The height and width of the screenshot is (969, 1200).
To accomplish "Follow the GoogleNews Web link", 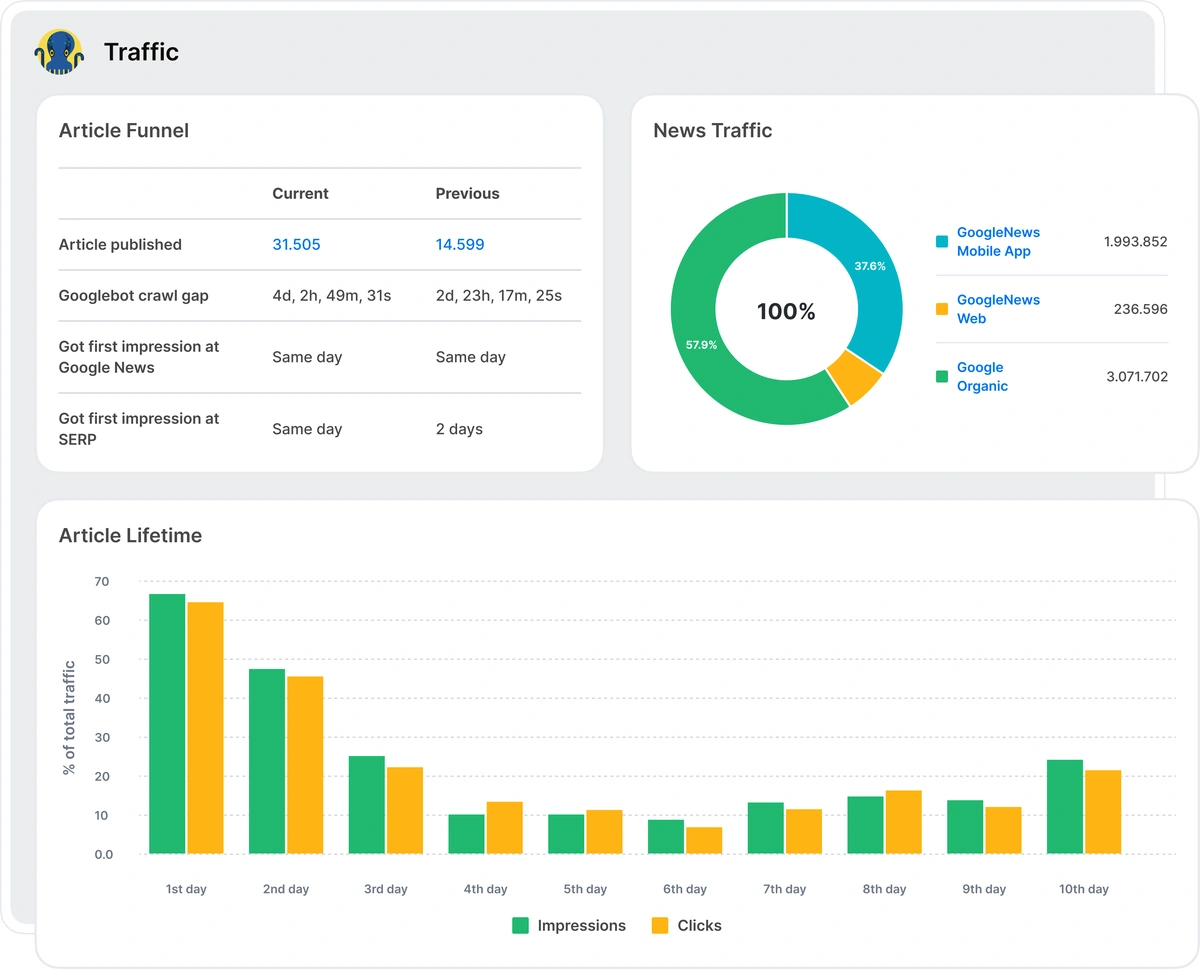I will (x=997, y=309).
